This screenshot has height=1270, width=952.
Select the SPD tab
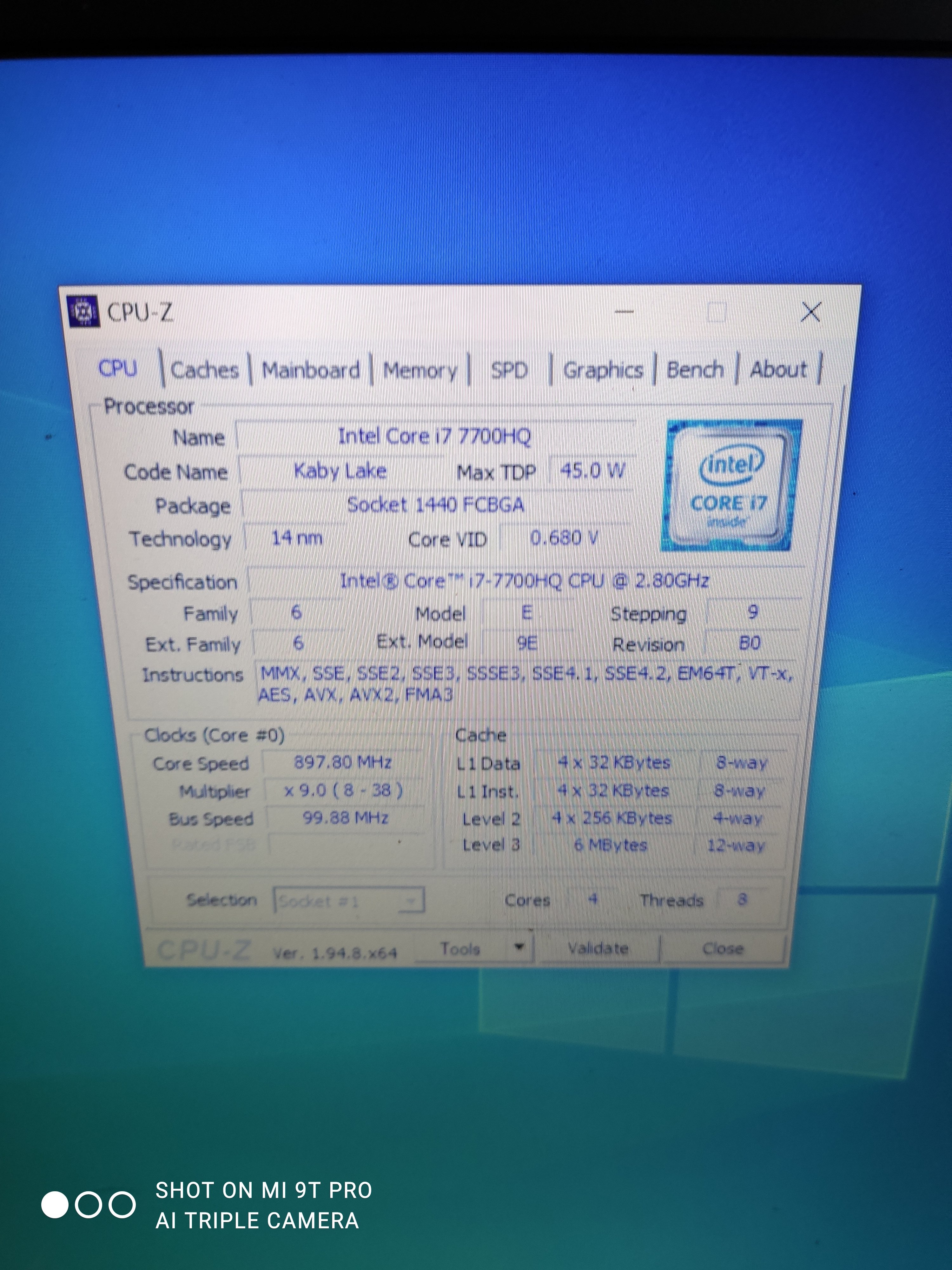point(509,370)
